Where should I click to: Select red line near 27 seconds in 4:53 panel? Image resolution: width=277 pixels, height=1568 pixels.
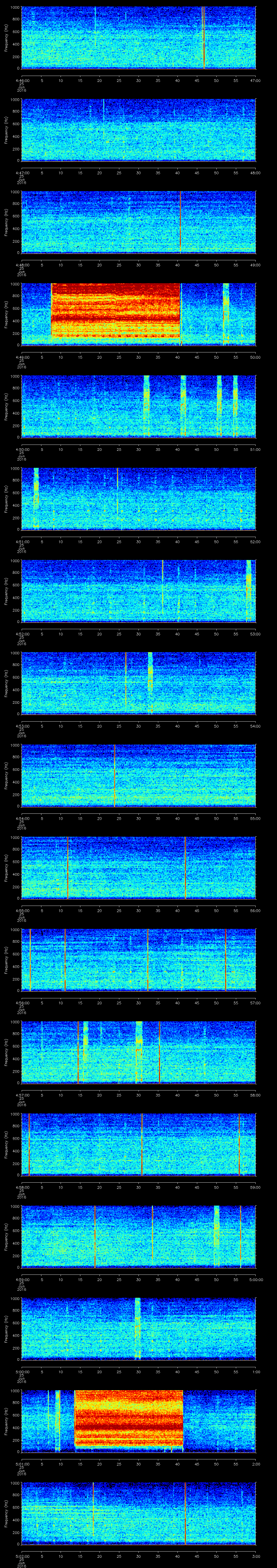coord(126,679)
